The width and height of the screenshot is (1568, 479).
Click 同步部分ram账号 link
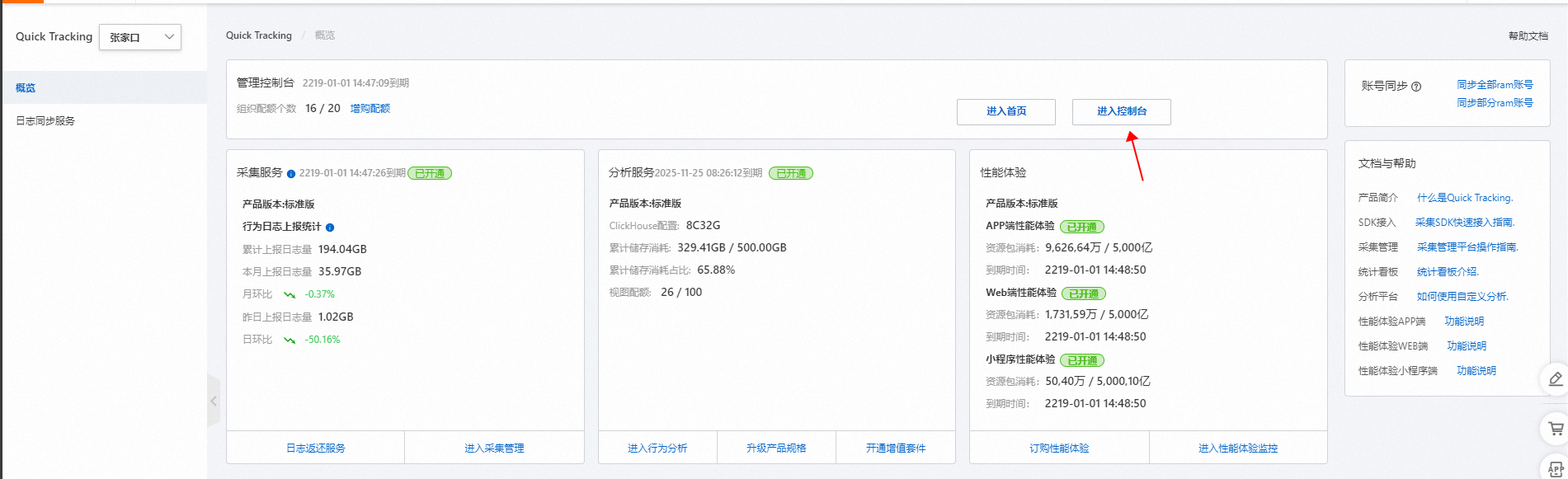(1495, 103)
